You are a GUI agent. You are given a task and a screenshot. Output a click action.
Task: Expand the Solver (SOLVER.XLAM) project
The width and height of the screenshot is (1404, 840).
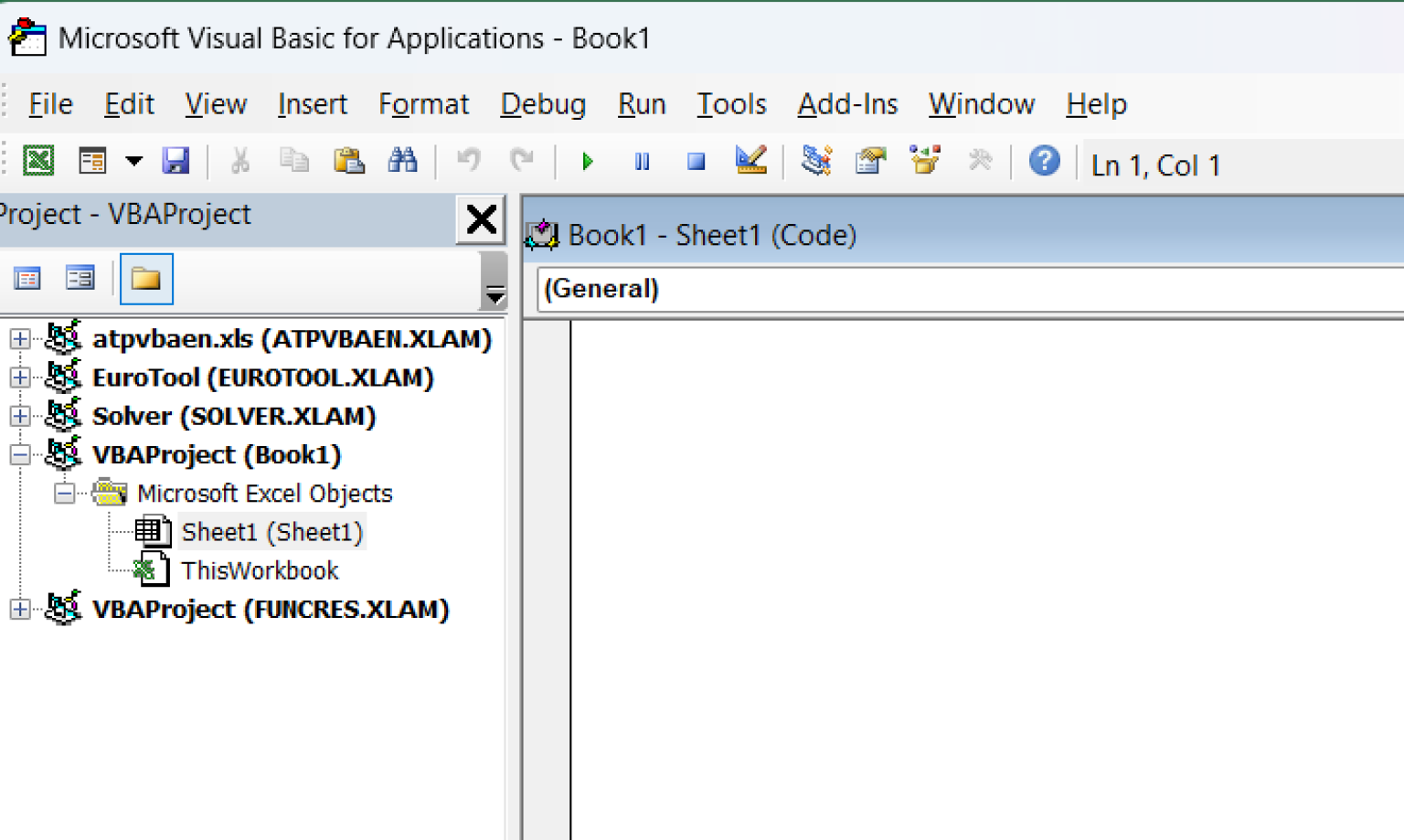click(19, 416)
